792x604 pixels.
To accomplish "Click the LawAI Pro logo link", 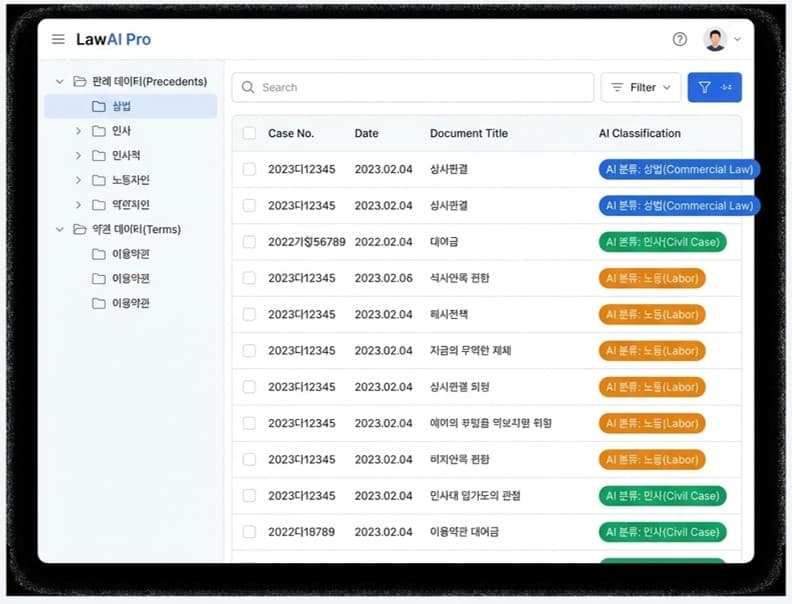I will point(113,40).
